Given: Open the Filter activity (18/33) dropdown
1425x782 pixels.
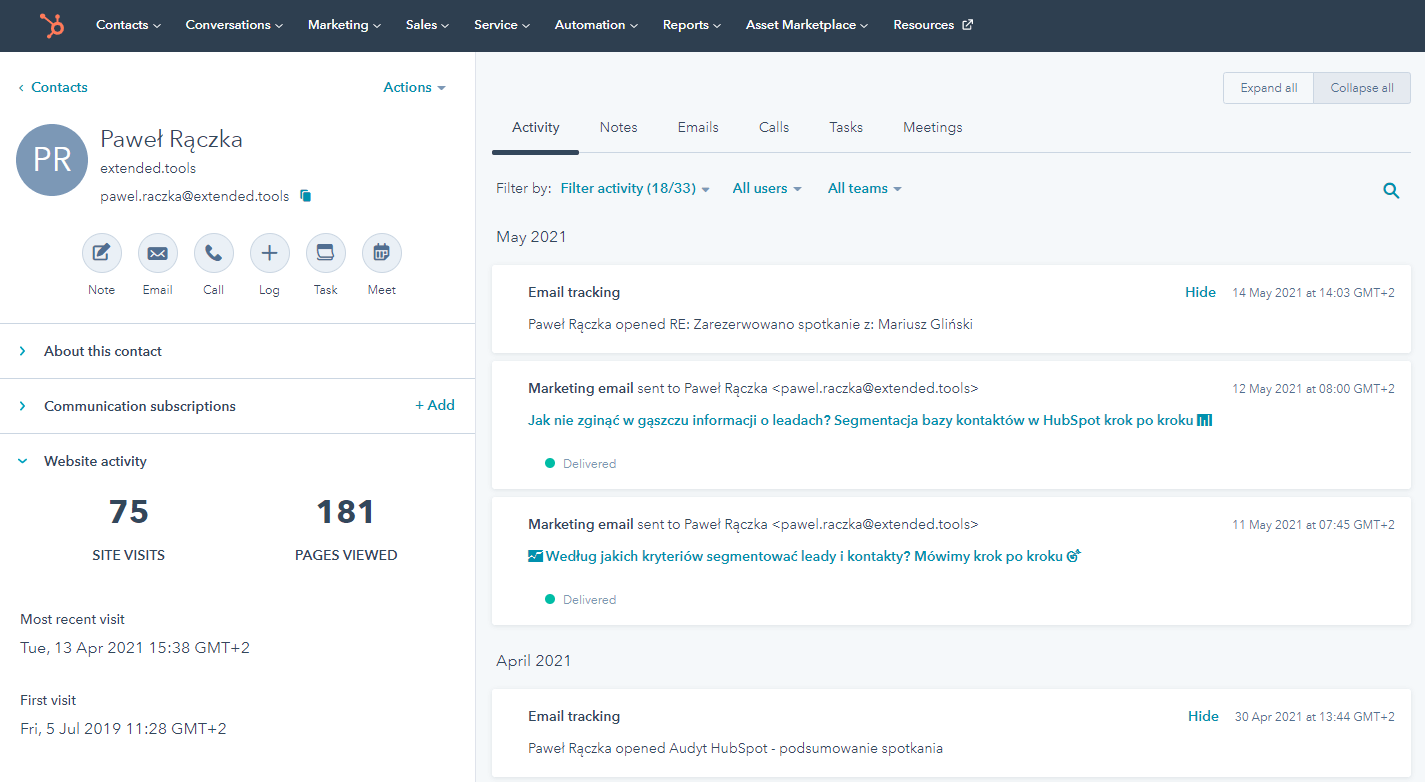Looking at the screenshot, I should (635, 188).
